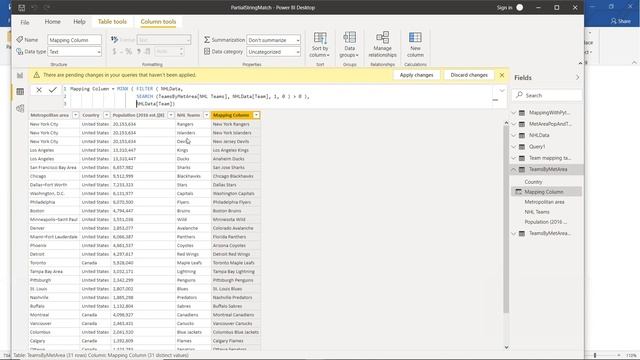Open the NHL Teams column filter arrow
Image resolution: width=640 pixels, height=360 pixels.
pos(207,115)
